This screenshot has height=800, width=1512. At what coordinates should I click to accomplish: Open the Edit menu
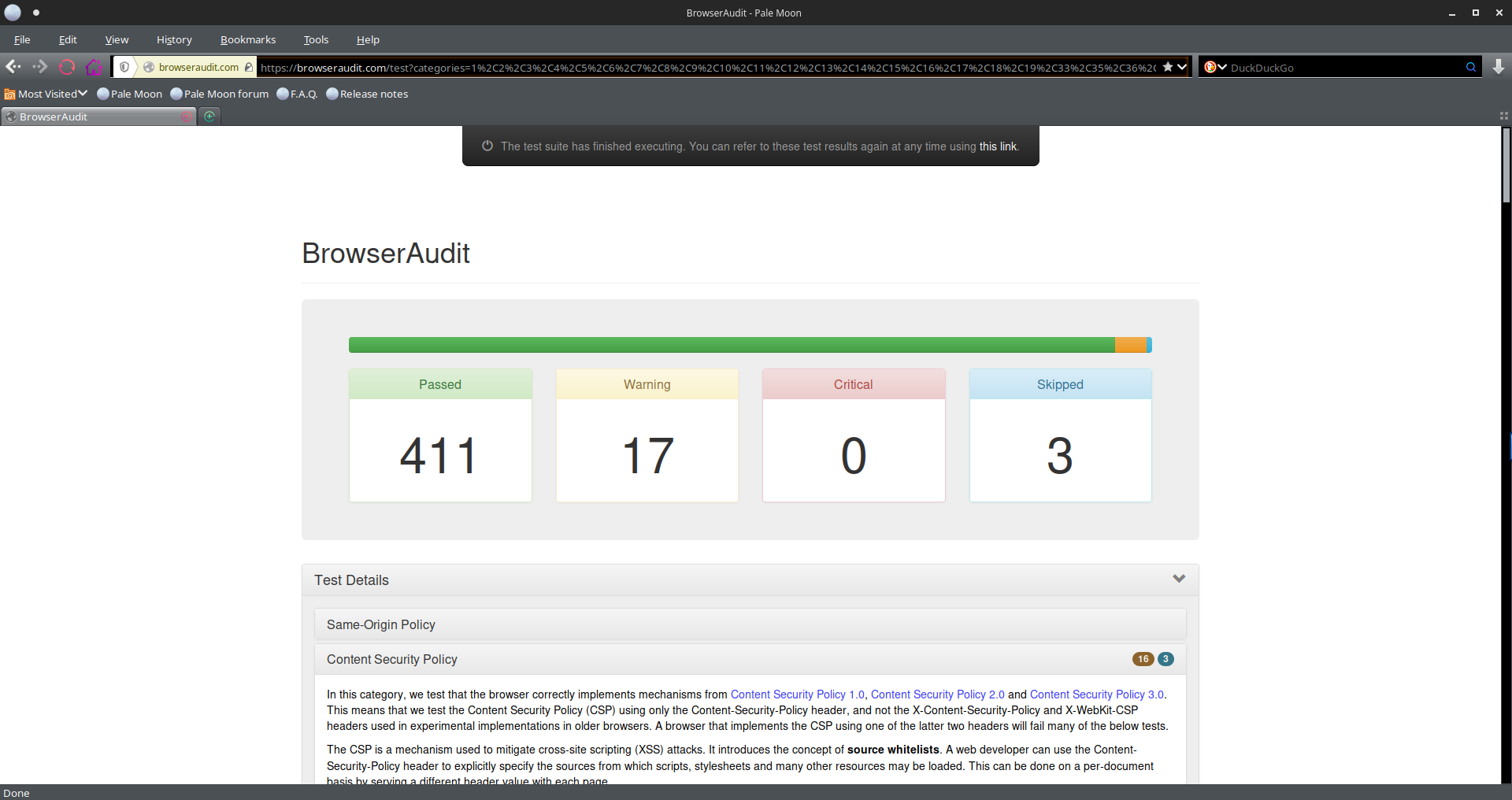point(68,39)
